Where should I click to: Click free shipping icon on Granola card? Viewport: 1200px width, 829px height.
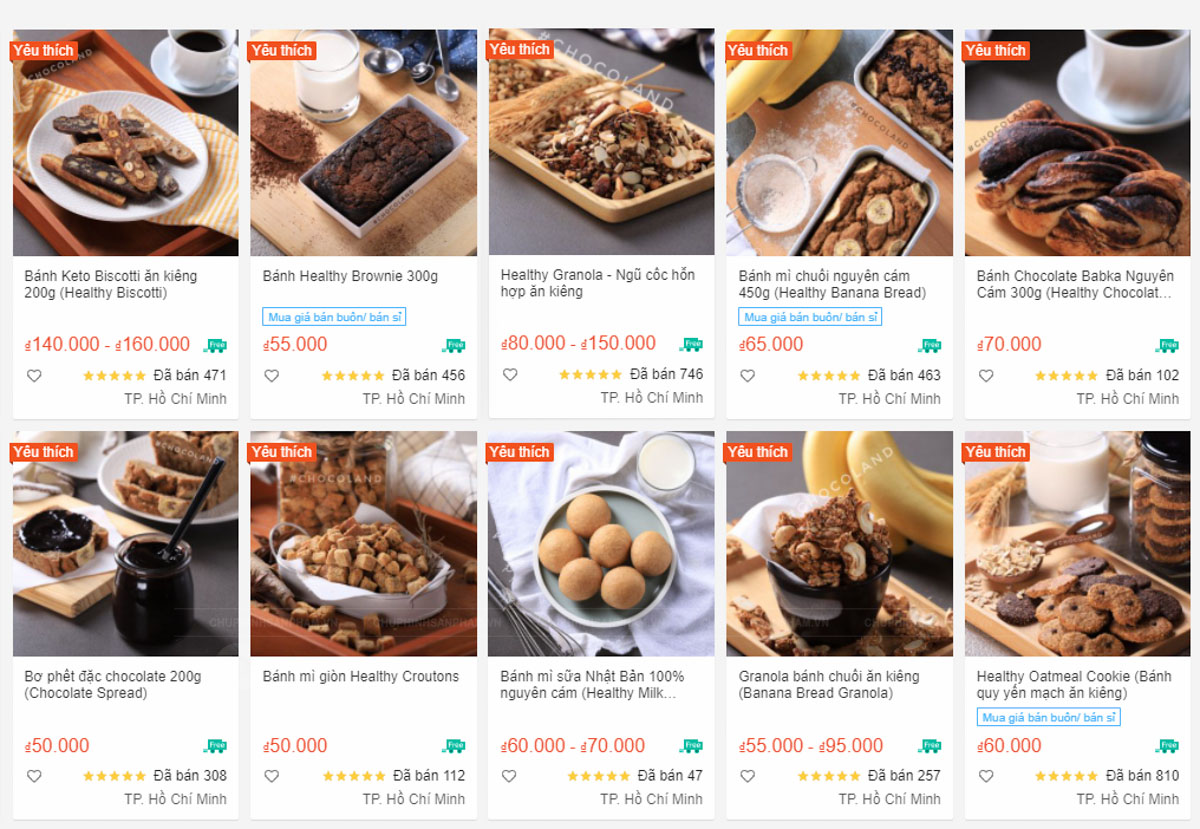(691, 344)
